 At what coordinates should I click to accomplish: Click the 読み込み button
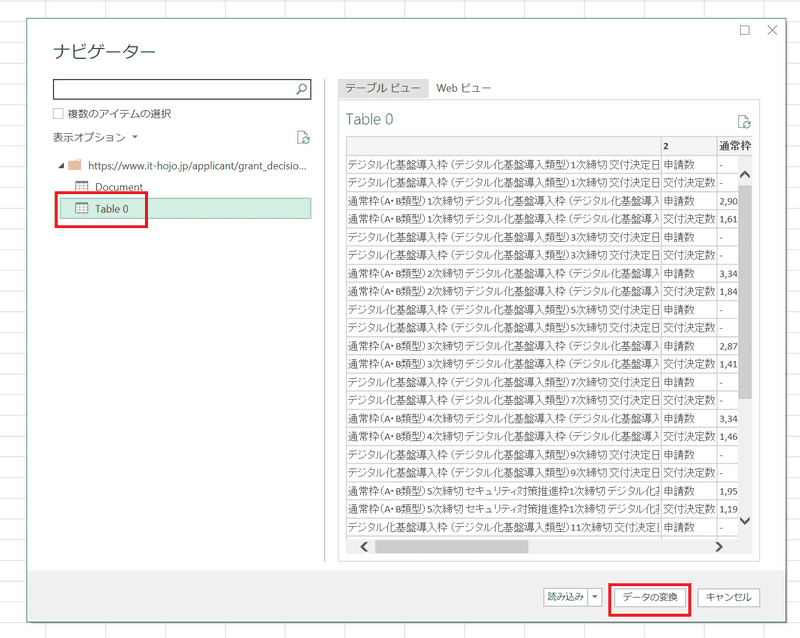click(x=563, y=597)
